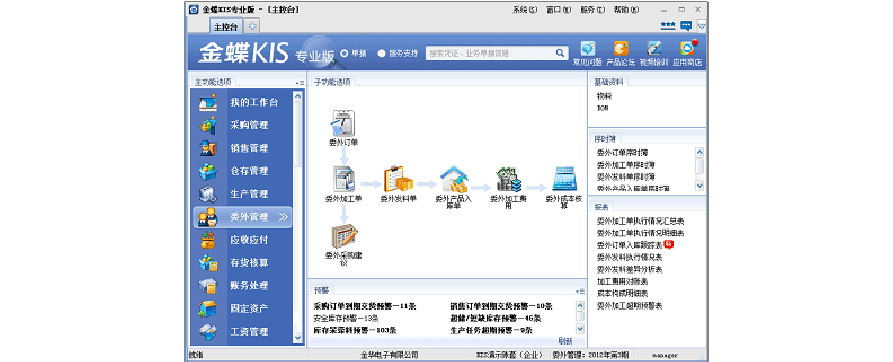Click 采购订单到期交货预警 entry

tap(364, 306)
